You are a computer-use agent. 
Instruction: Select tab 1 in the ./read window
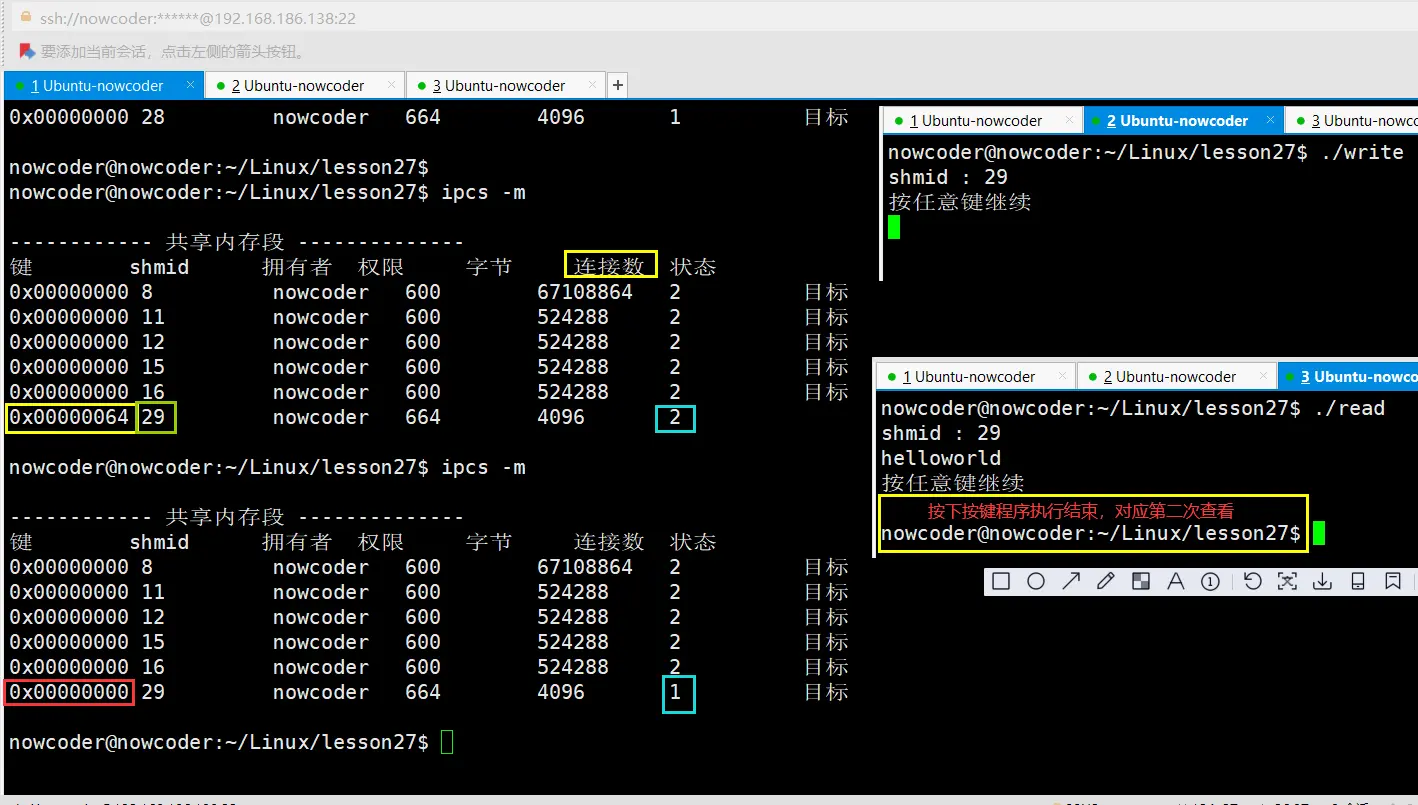975,377
